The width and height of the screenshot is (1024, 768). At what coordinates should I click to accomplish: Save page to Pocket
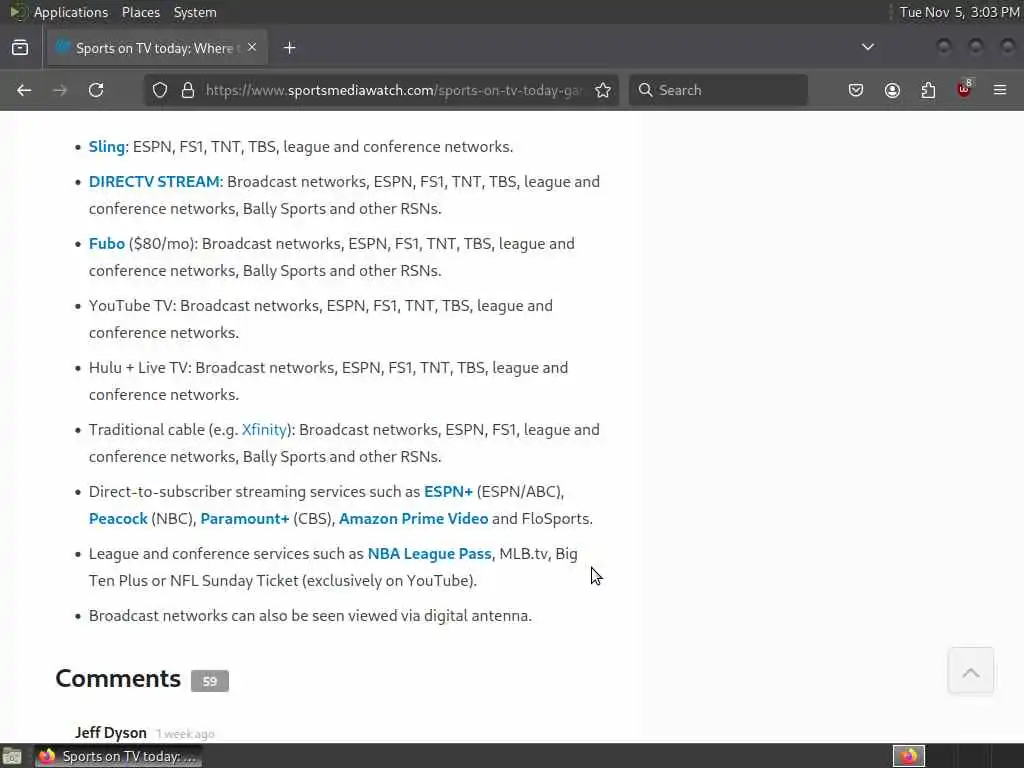pos(856,90)
